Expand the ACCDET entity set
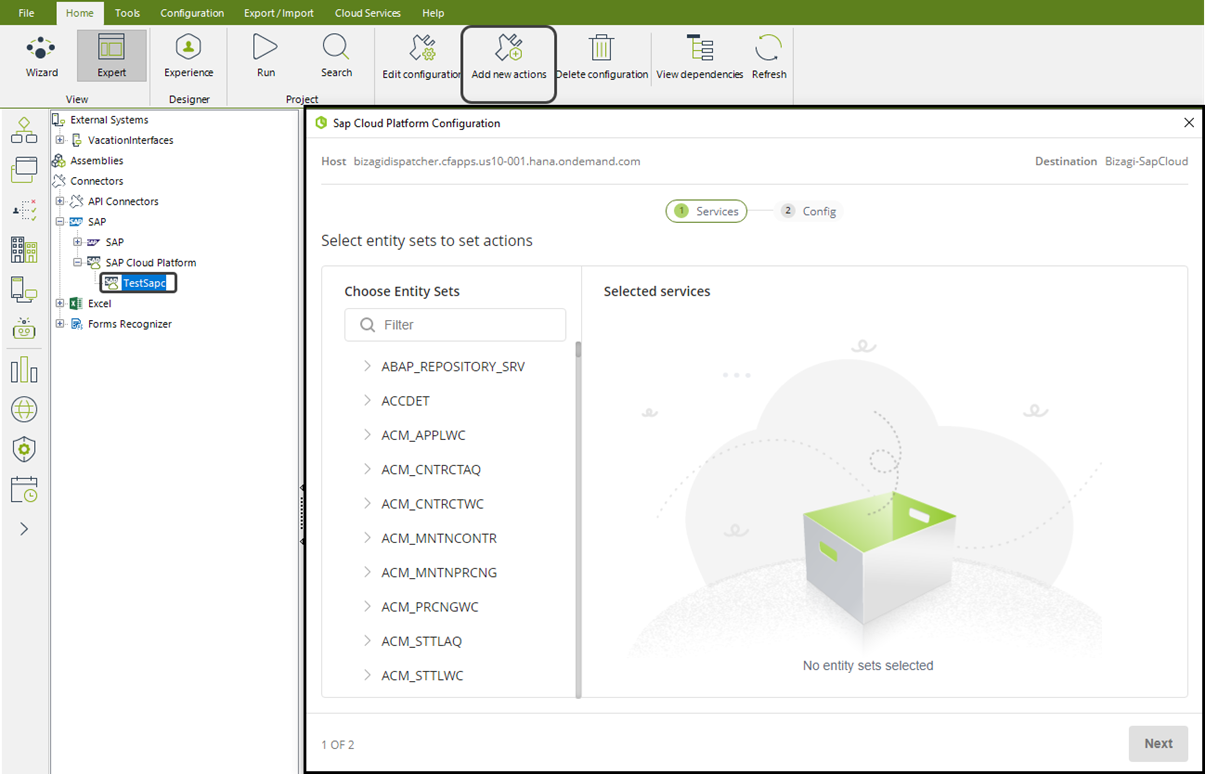Image resolution: width=1205 pixels, height=774 pixels. tap(368, 401)
